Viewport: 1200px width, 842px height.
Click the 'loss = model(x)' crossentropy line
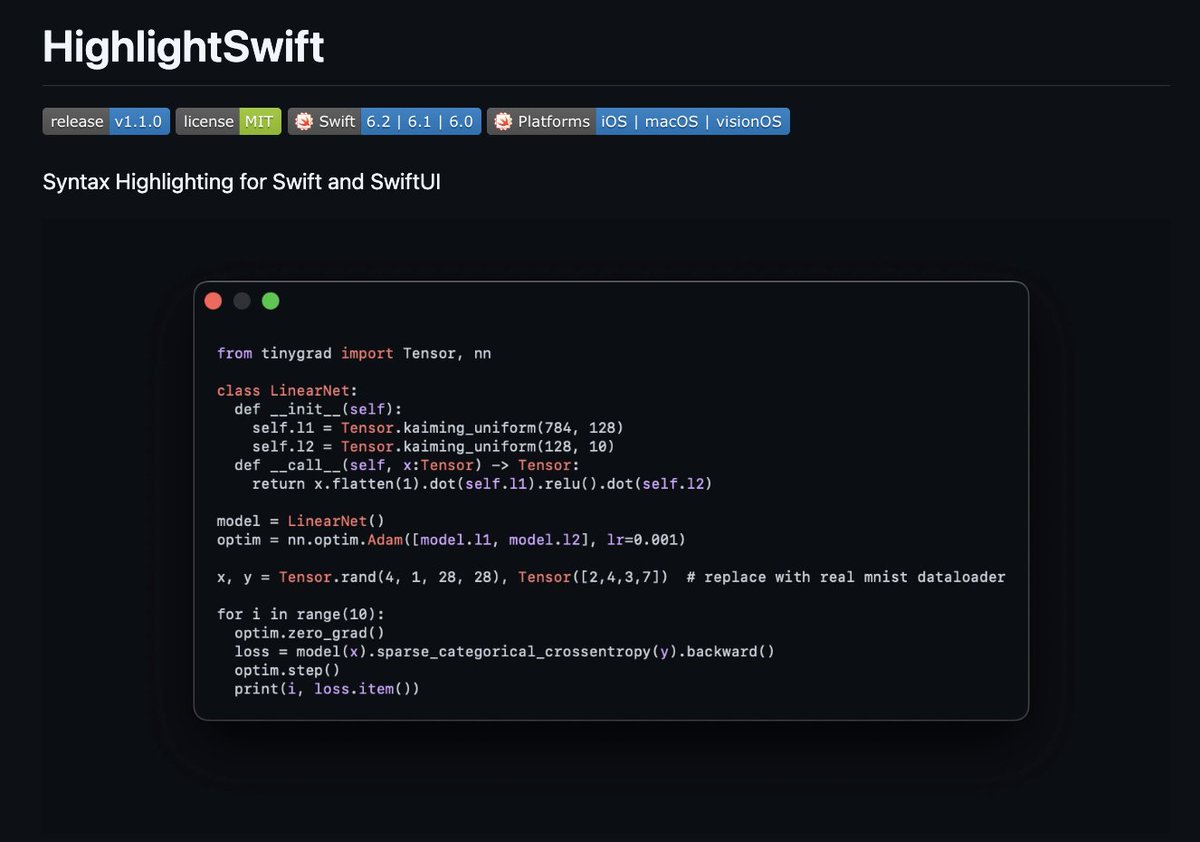505,652
